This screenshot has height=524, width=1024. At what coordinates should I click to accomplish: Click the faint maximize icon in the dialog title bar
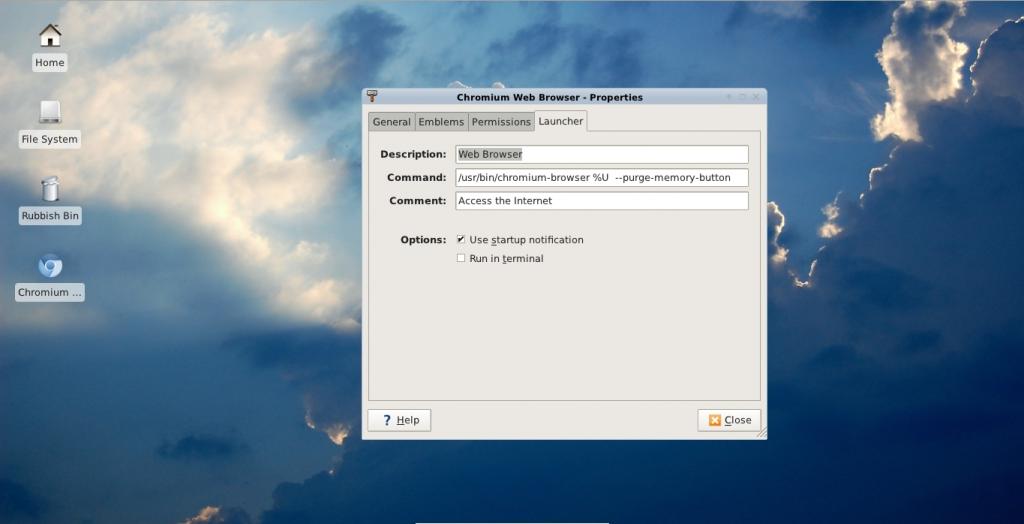coord(743,97)
